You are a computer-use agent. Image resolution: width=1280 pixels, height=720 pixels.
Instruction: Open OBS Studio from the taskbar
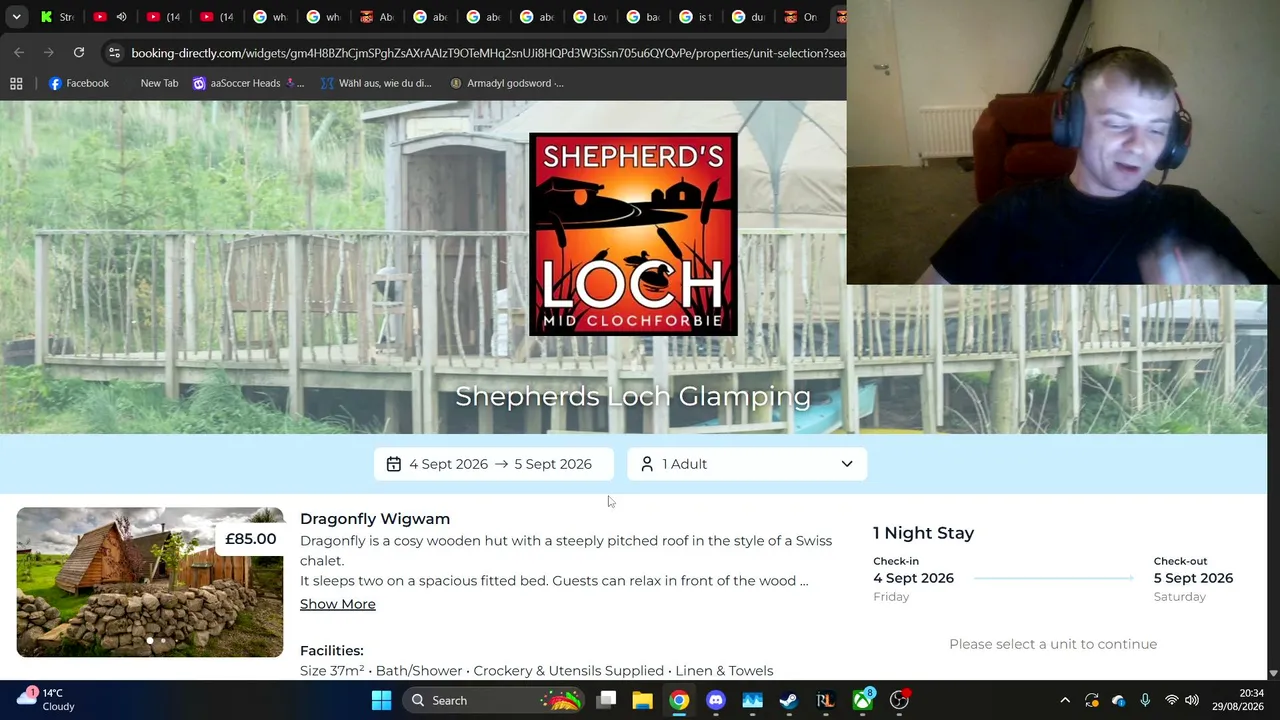[x=900, y=700]
